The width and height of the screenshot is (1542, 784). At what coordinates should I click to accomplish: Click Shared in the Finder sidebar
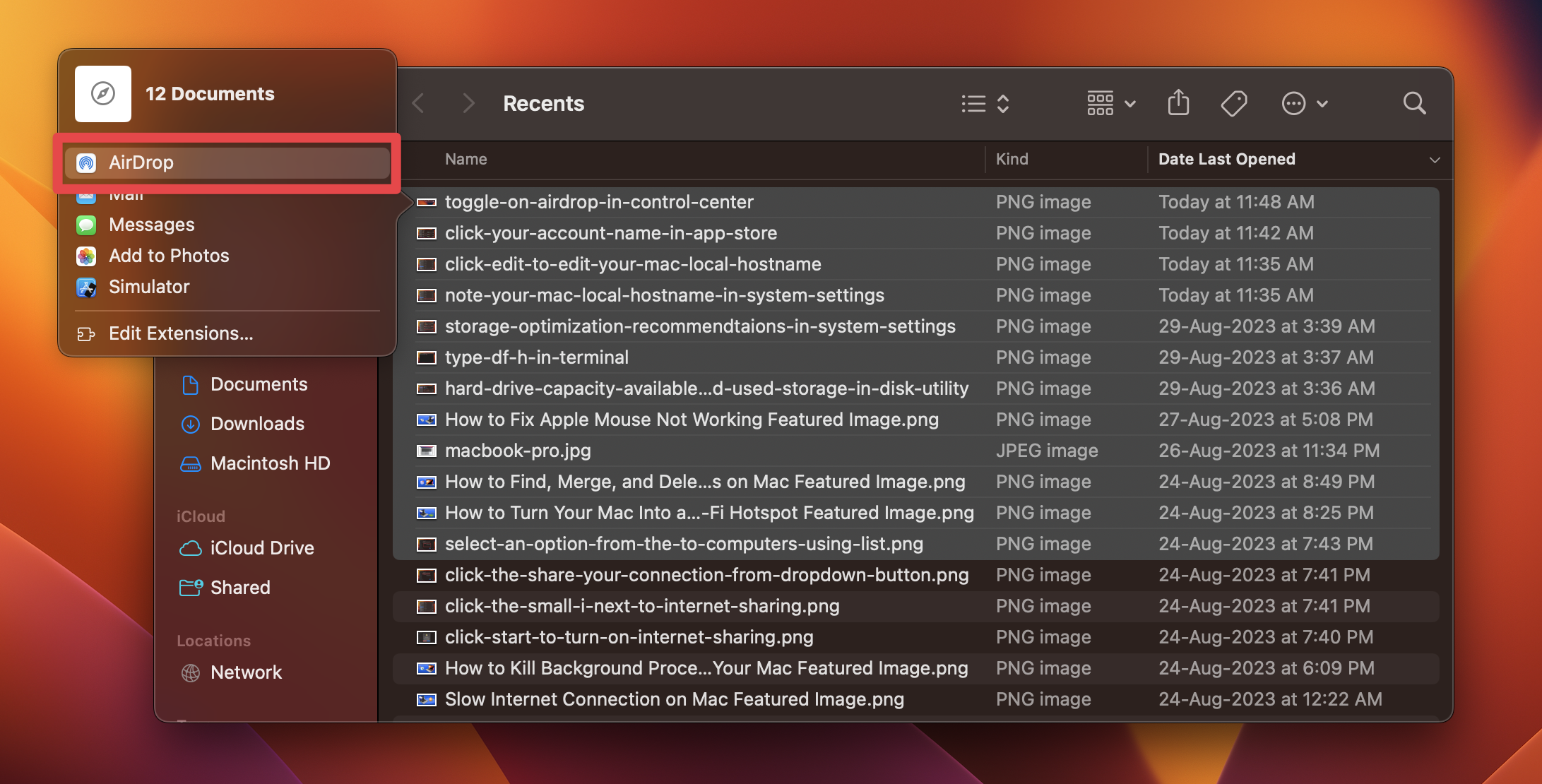pos(239,587)
